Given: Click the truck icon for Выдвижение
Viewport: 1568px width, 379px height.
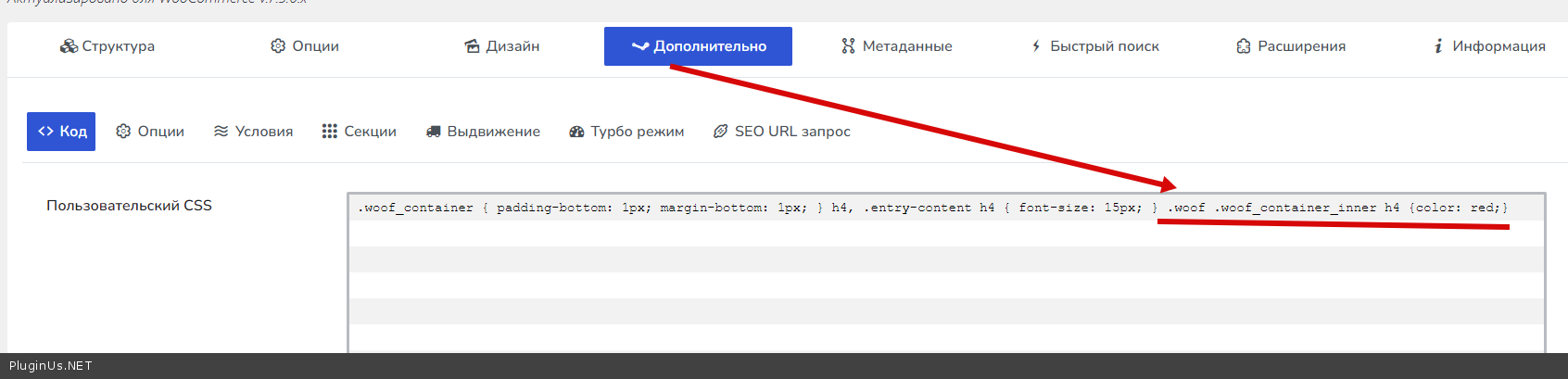Looking at the screenshot, I should (433, 132).
